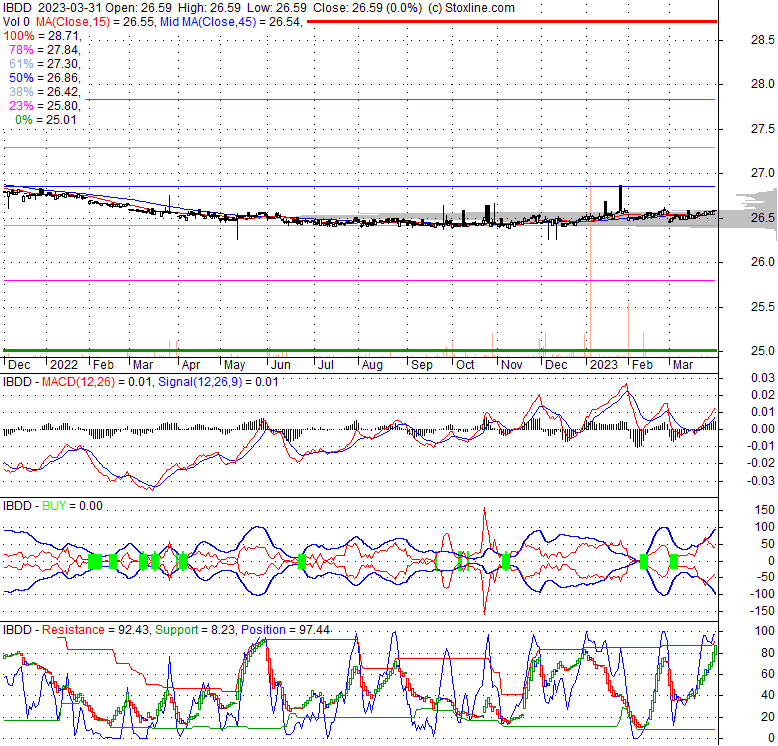Select the Mid MA(Close,45) = 26.54 legend
The height and width of the screenshot is (746, 778).
pyautogui.click(x=230, y=22)
